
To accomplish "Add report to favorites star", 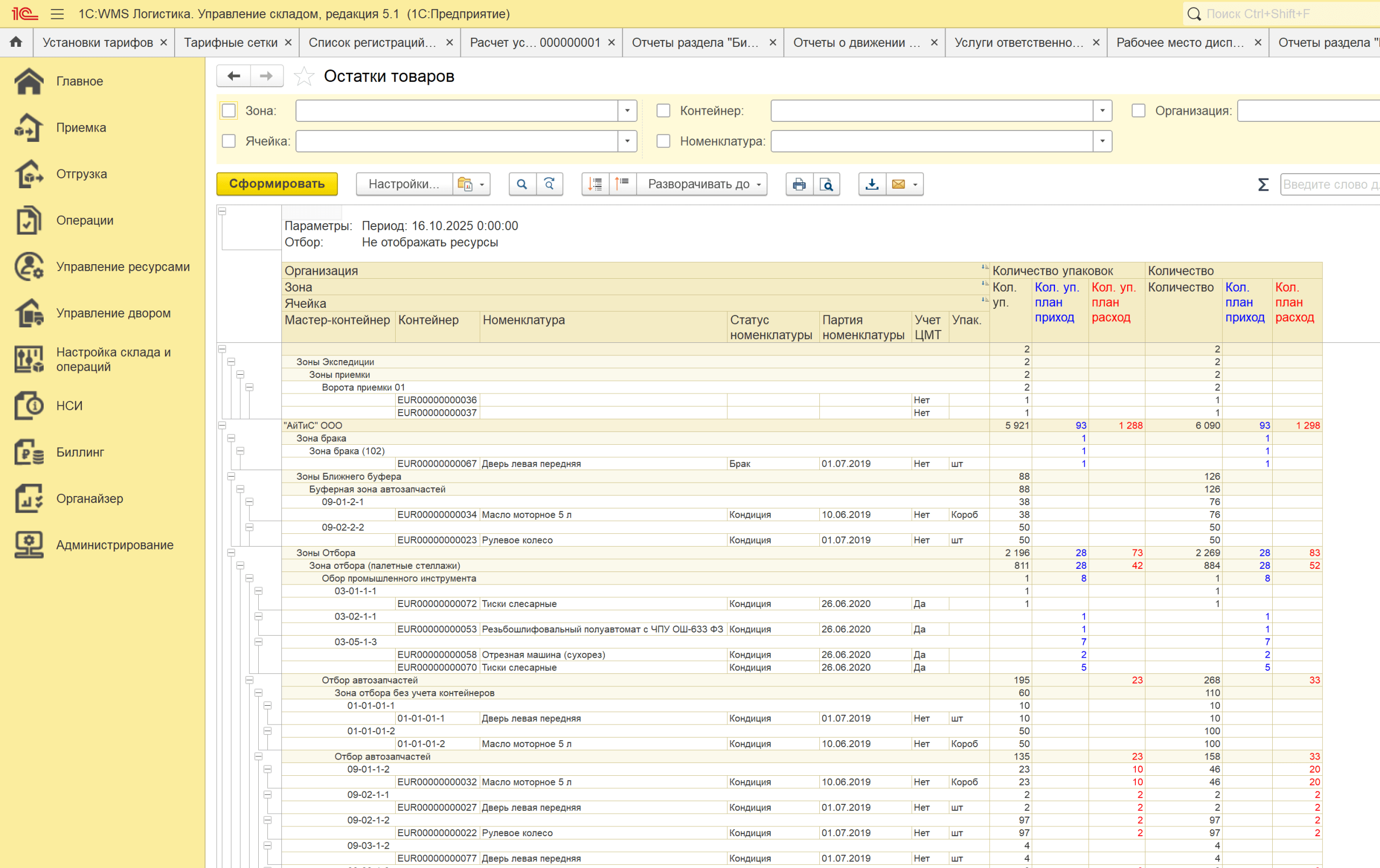I will click(x=303, y=76).
